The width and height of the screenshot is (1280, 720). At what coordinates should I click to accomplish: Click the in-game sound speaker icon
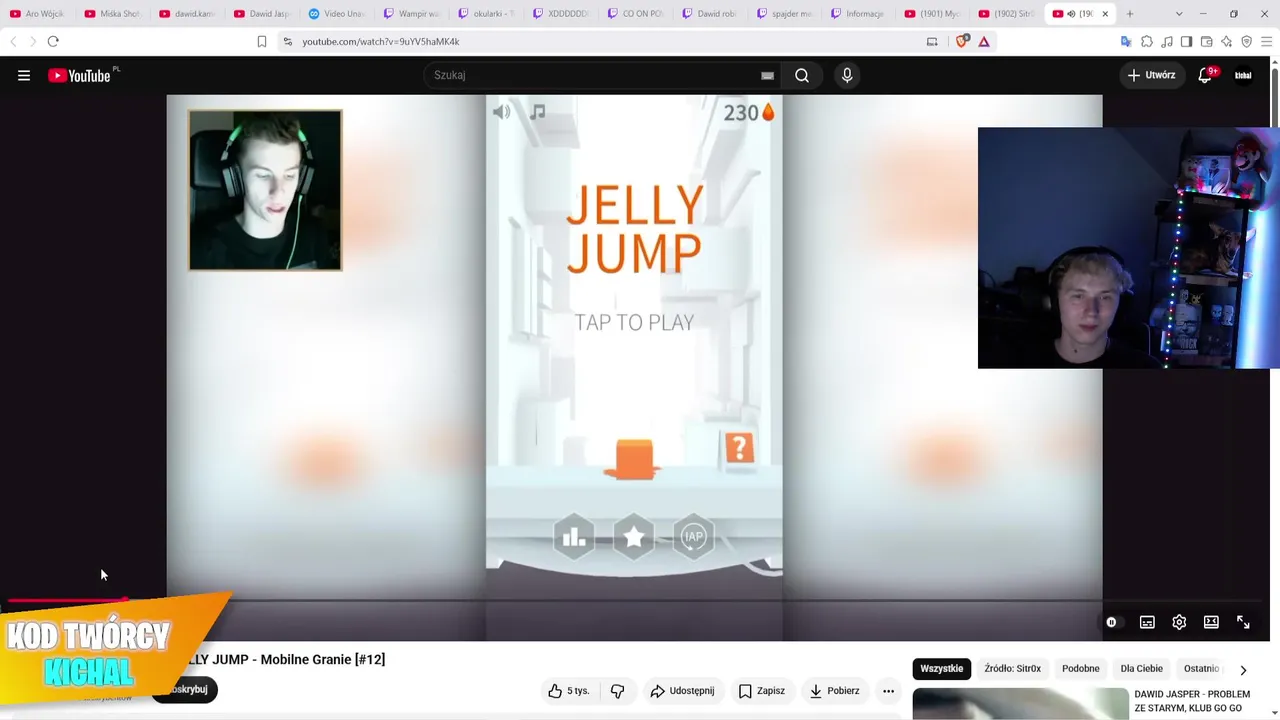pos(502,112)
